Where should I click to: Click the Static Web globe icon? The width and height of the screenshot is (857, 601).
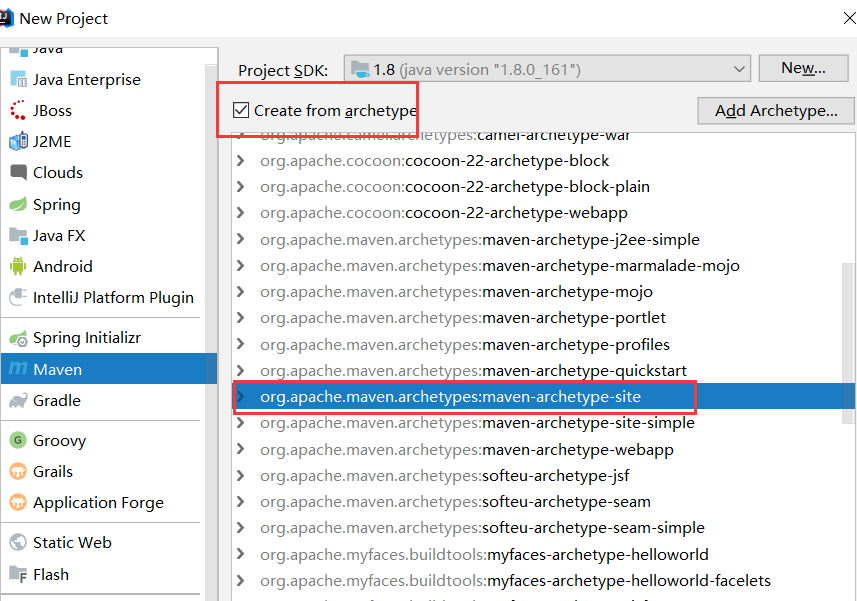coord(18,542)
